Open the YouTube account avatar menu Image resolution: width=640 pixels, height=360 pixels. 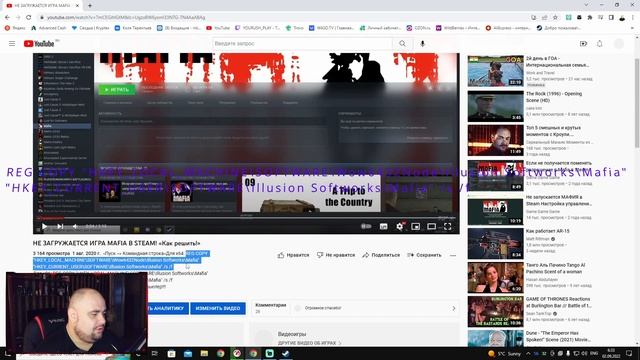[x=619, y=43]
